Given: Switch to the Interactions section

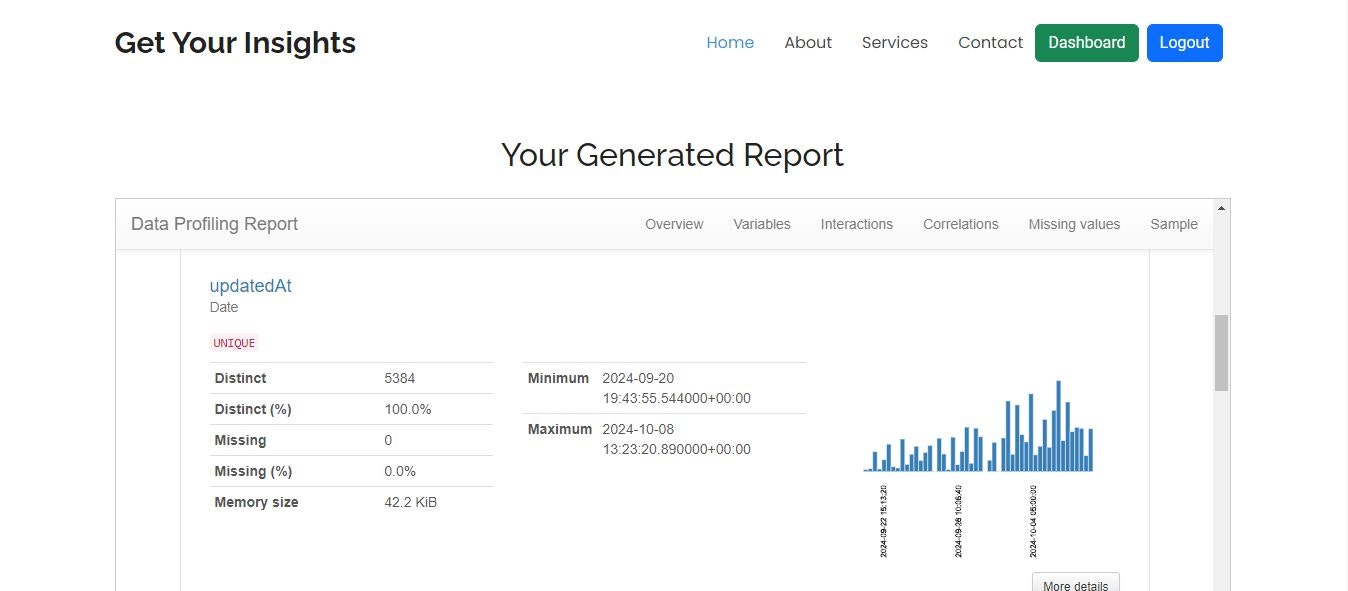Looking at the screenshot, I should [857, 224].
